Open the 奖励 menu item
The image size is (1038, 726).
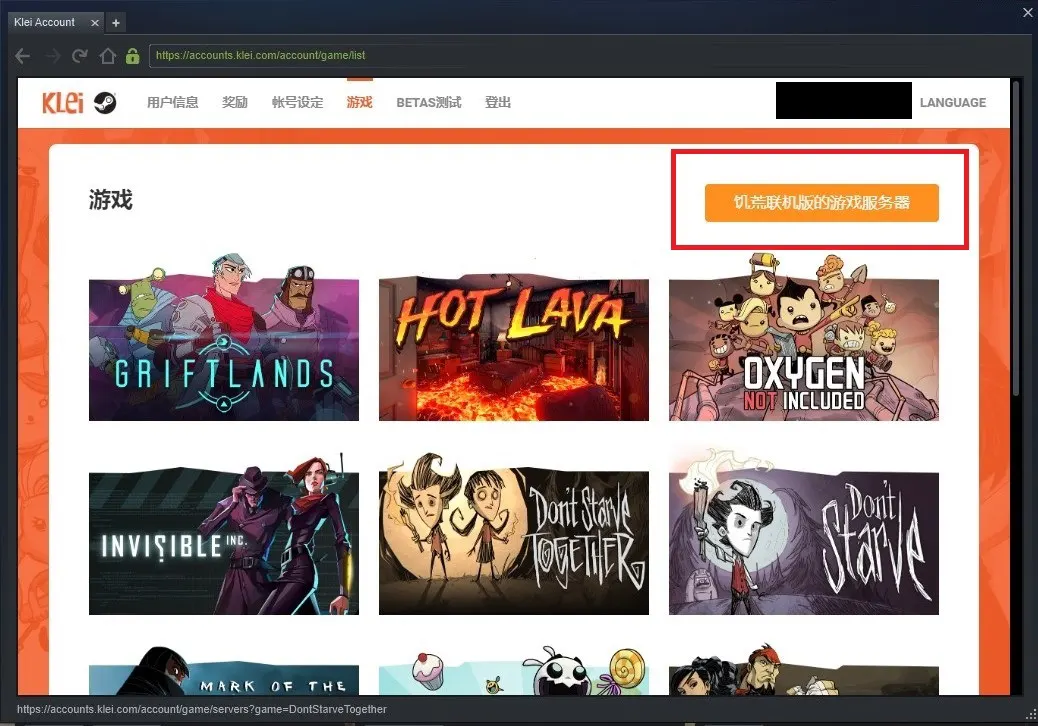(x=235, y=103)
